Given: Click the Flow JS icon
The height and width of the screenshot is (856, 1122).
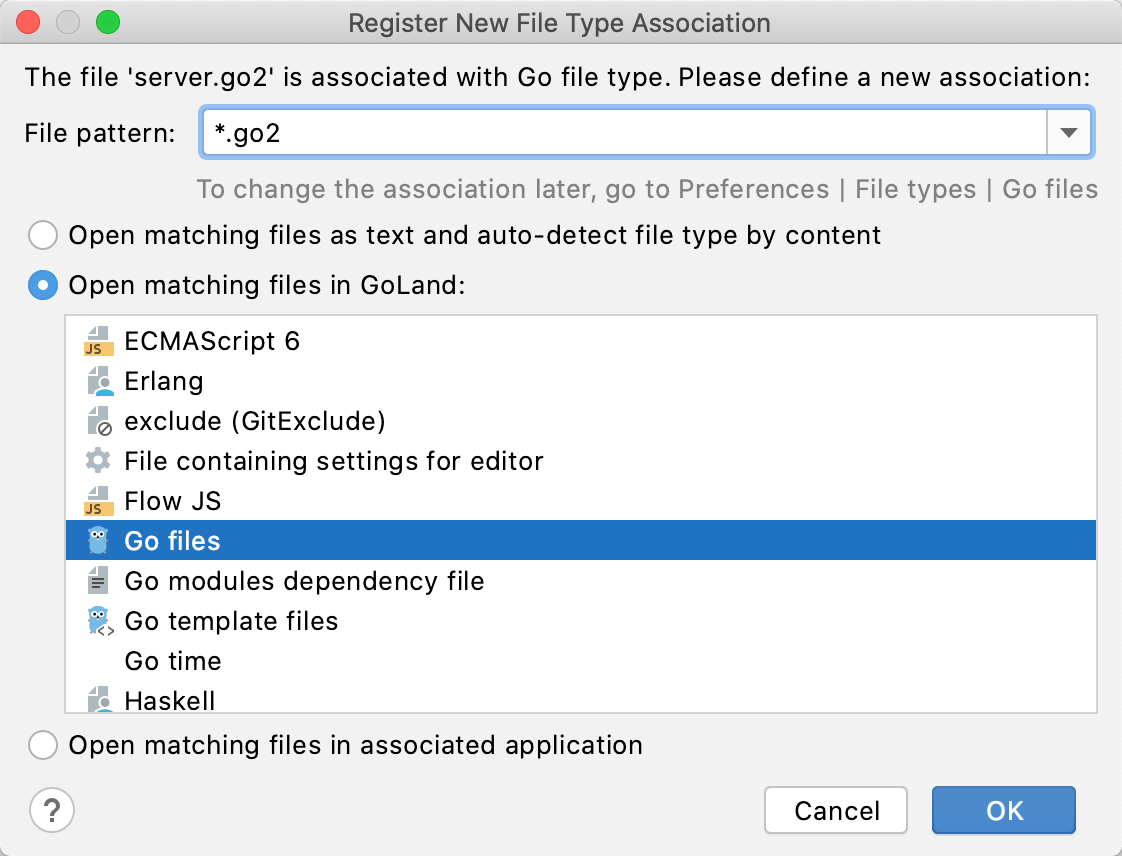Looking at the screenshot, I should point(98,501).
